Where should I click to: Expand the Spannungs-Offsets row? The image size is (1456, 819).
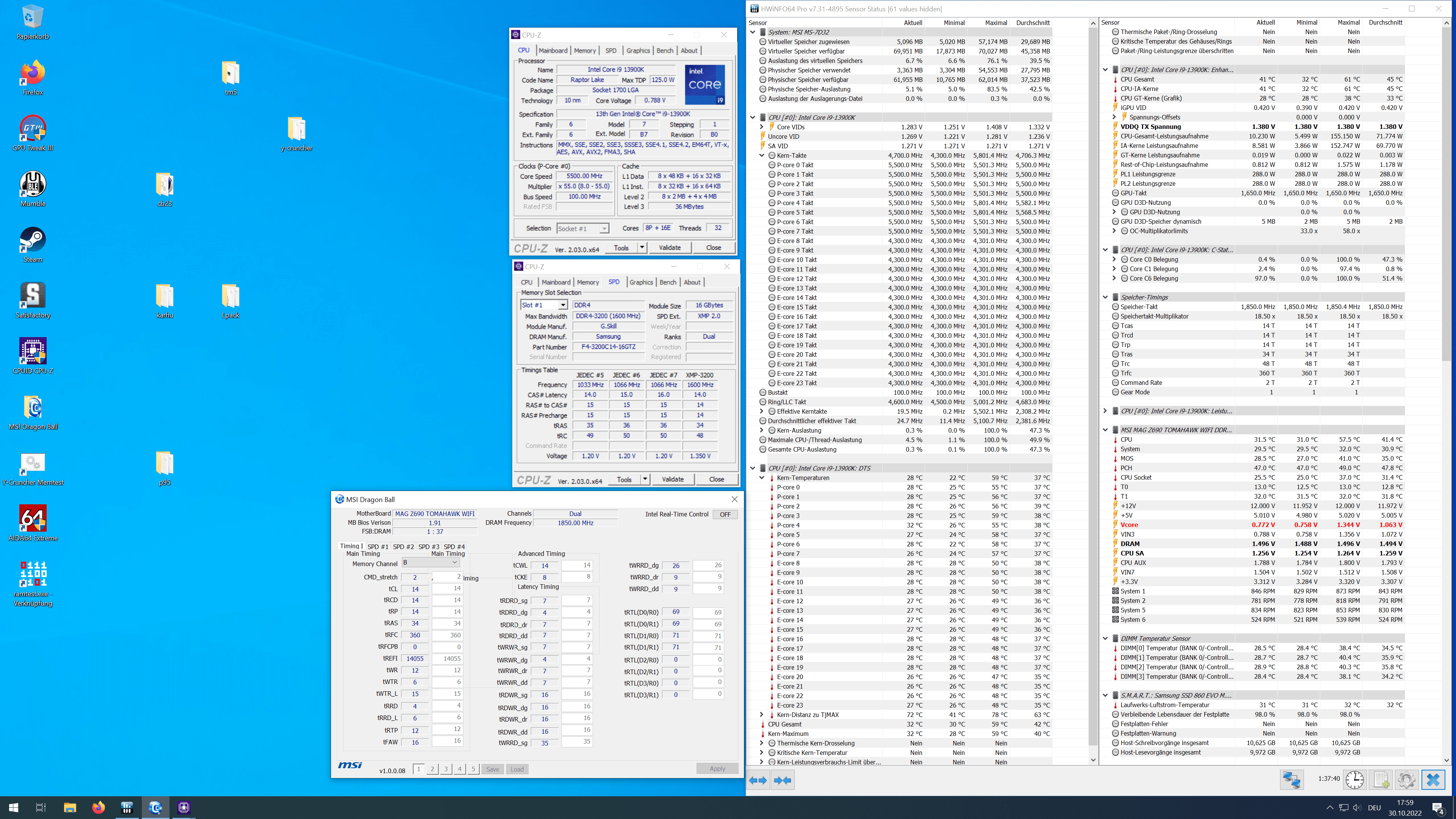(1115, 118)
